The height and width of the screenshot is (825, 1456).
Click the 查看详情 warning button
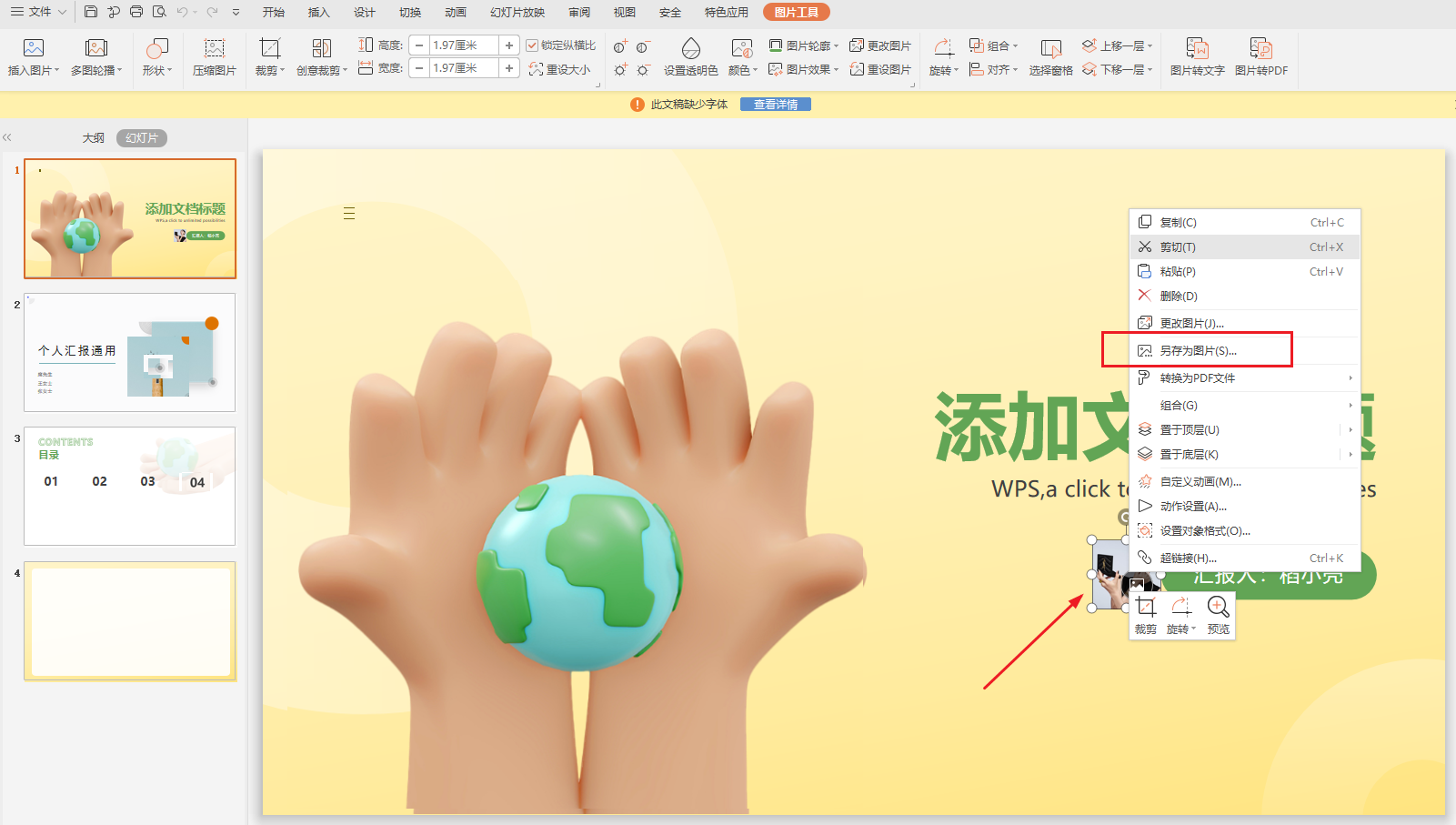coord(775,104)
